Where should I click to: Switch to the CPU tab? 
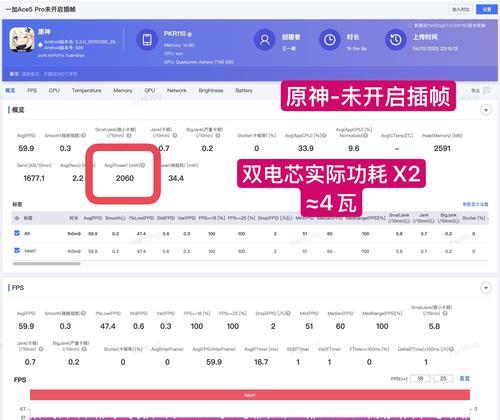(x=54, y=90)
